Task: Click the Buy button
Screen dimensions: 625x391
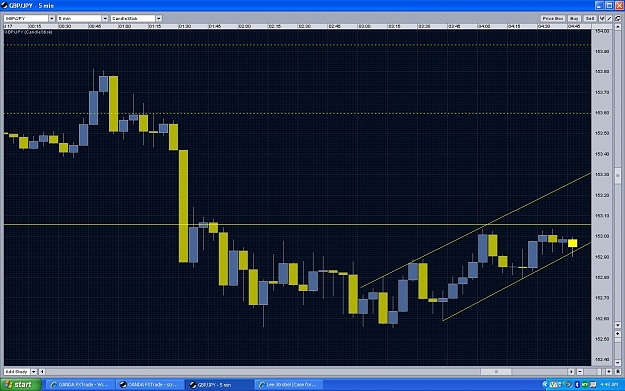Action: [x=574, y=18]
